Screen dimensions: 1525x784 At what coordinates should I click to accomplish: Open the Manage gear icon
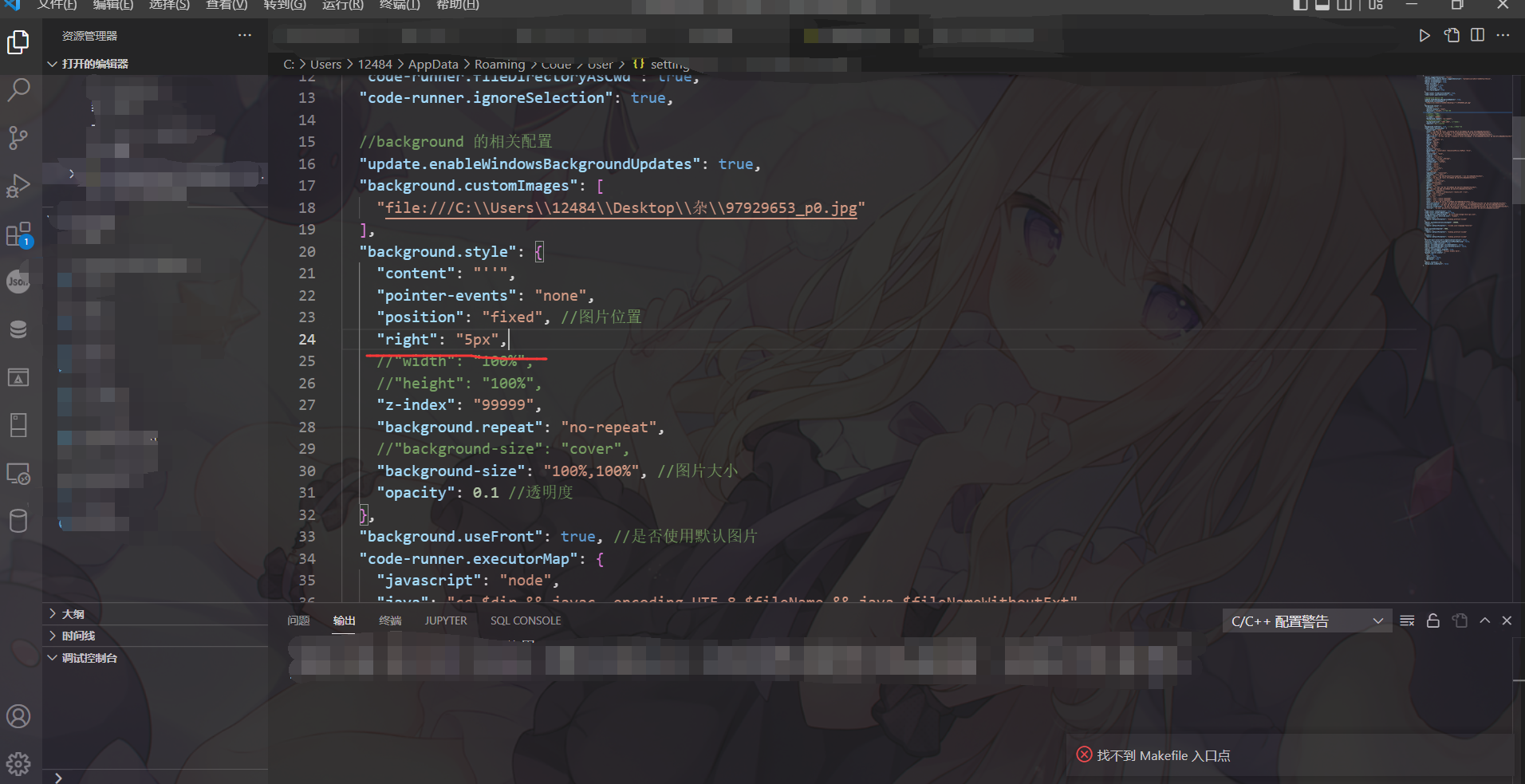click(x=18, y=764)
